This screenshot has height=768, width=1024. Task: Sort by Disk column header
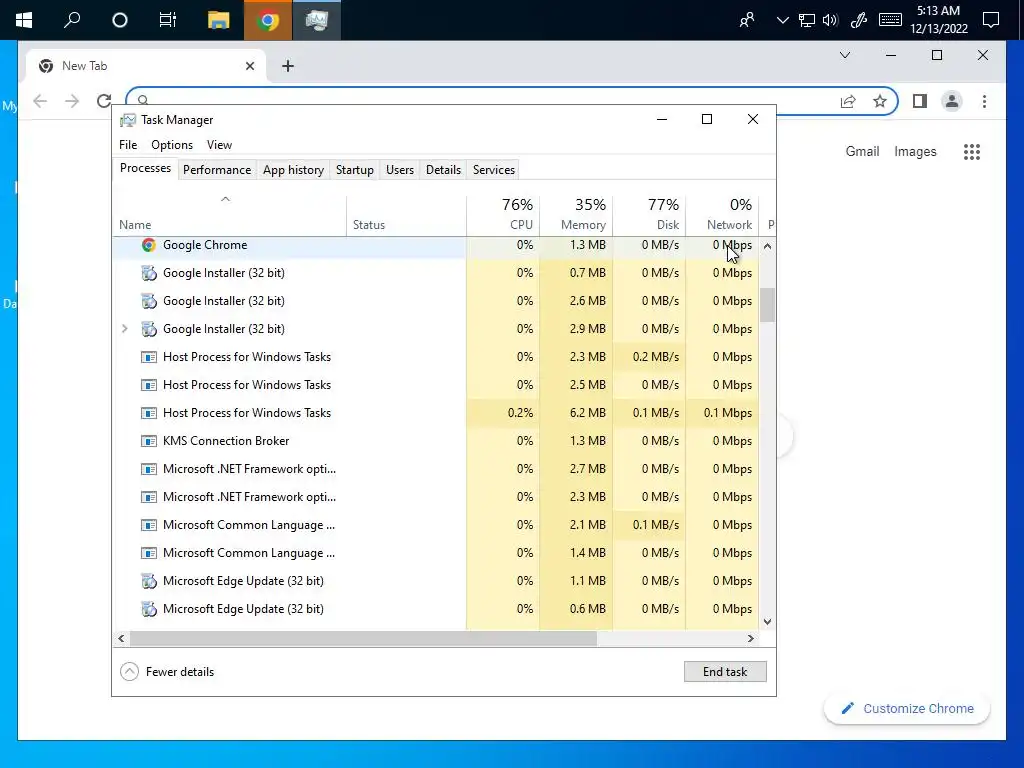click(x=649, y=216)
